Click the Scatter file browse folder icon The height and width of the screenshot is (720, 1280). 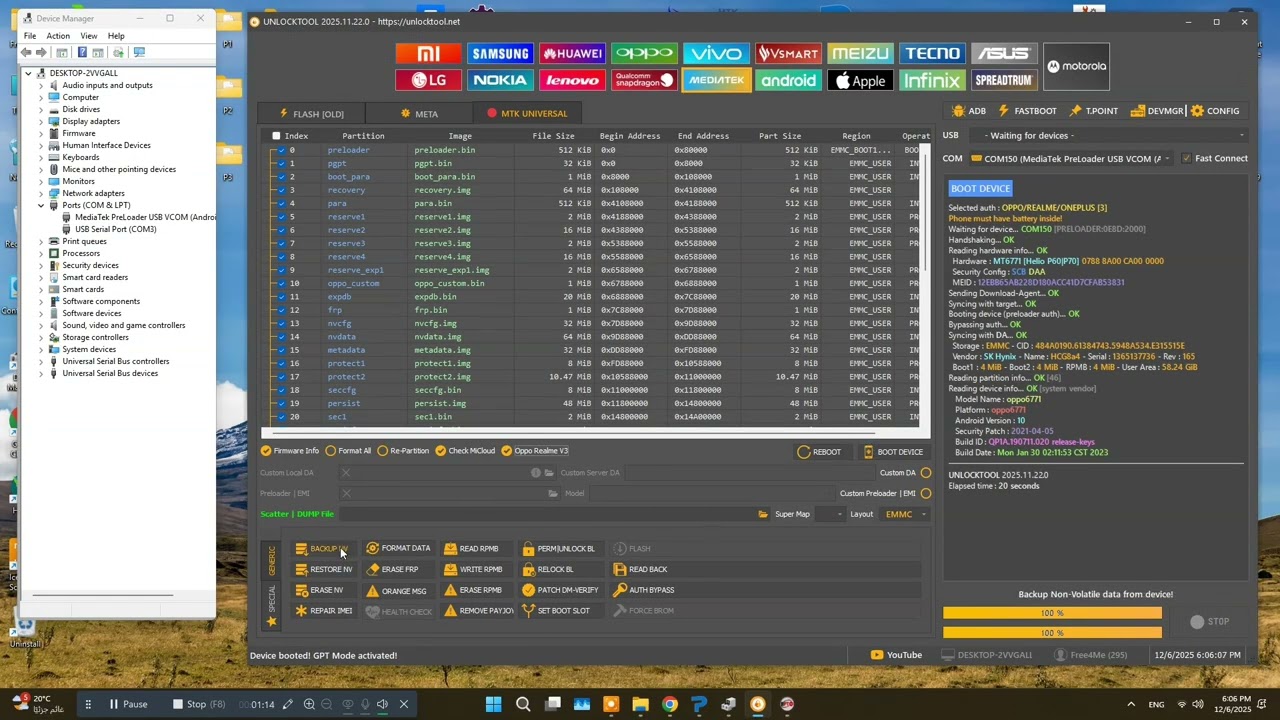[763, 514]
